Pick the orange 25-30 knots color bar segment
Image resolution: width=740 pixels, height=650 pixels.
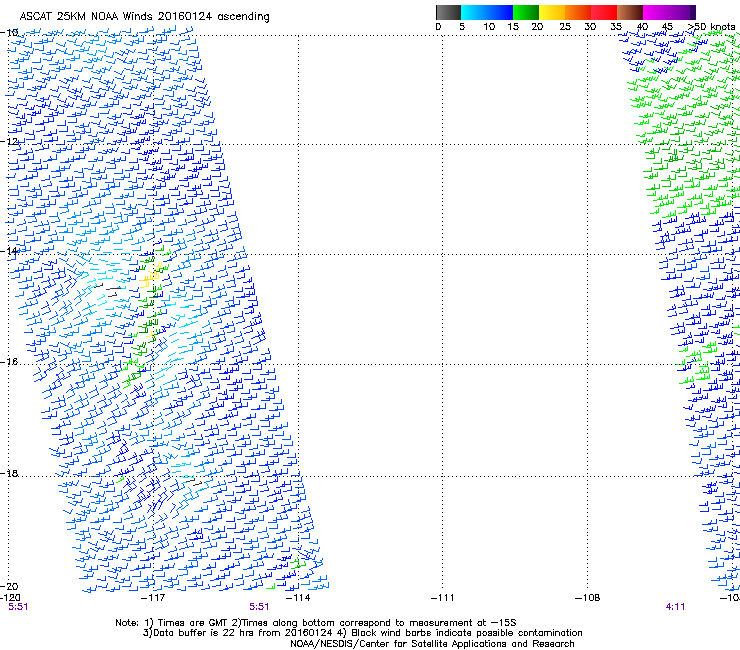578,12
